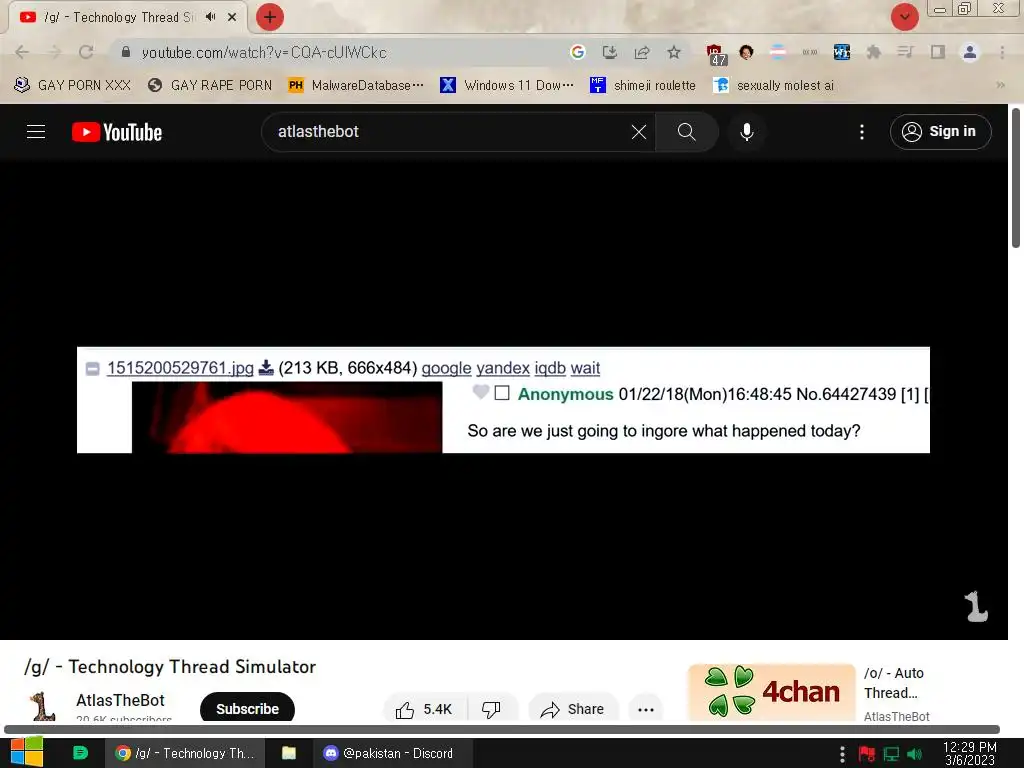Image resolution: width=1024 pixels, height=768 pixels.
Task: Open /o/ - Auto Thread video title
Action: [x=895, y=682]
